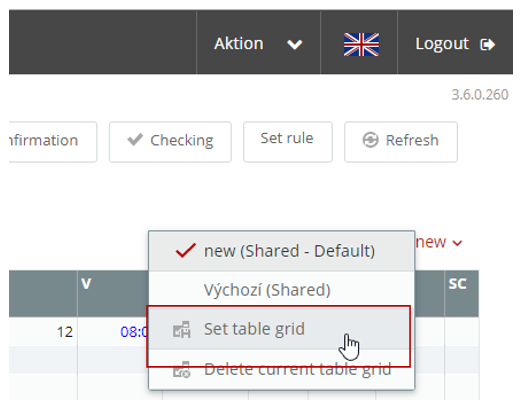Click the red chevron next to 'new'
The height and width of the screenshot is (411, 522).
tap(457, 243)
